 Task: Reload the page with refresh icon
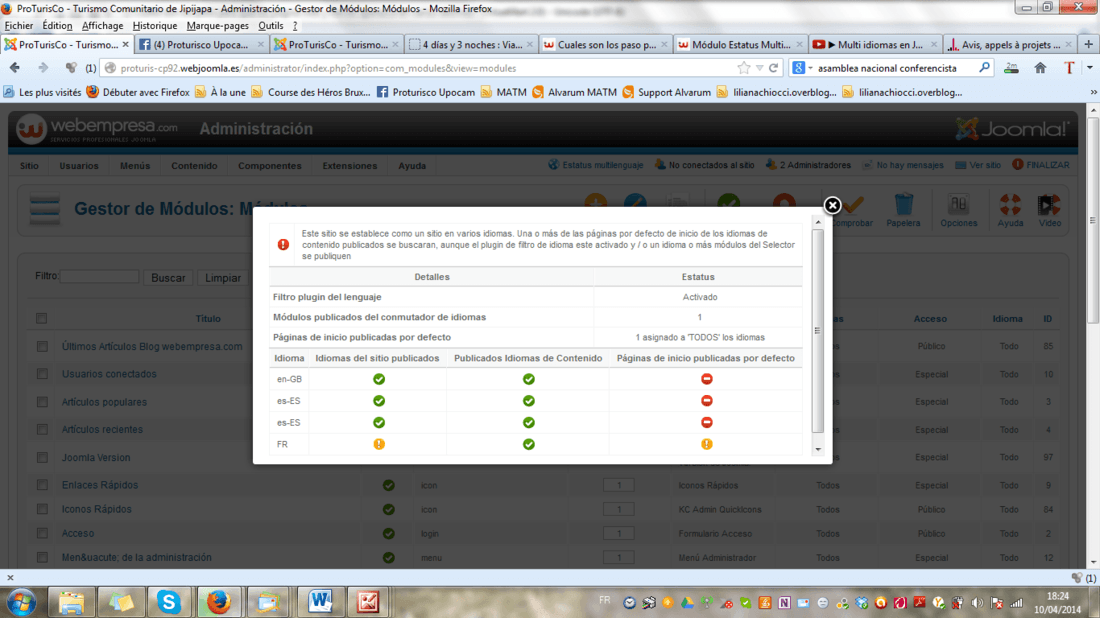click(x=774, y=68)
